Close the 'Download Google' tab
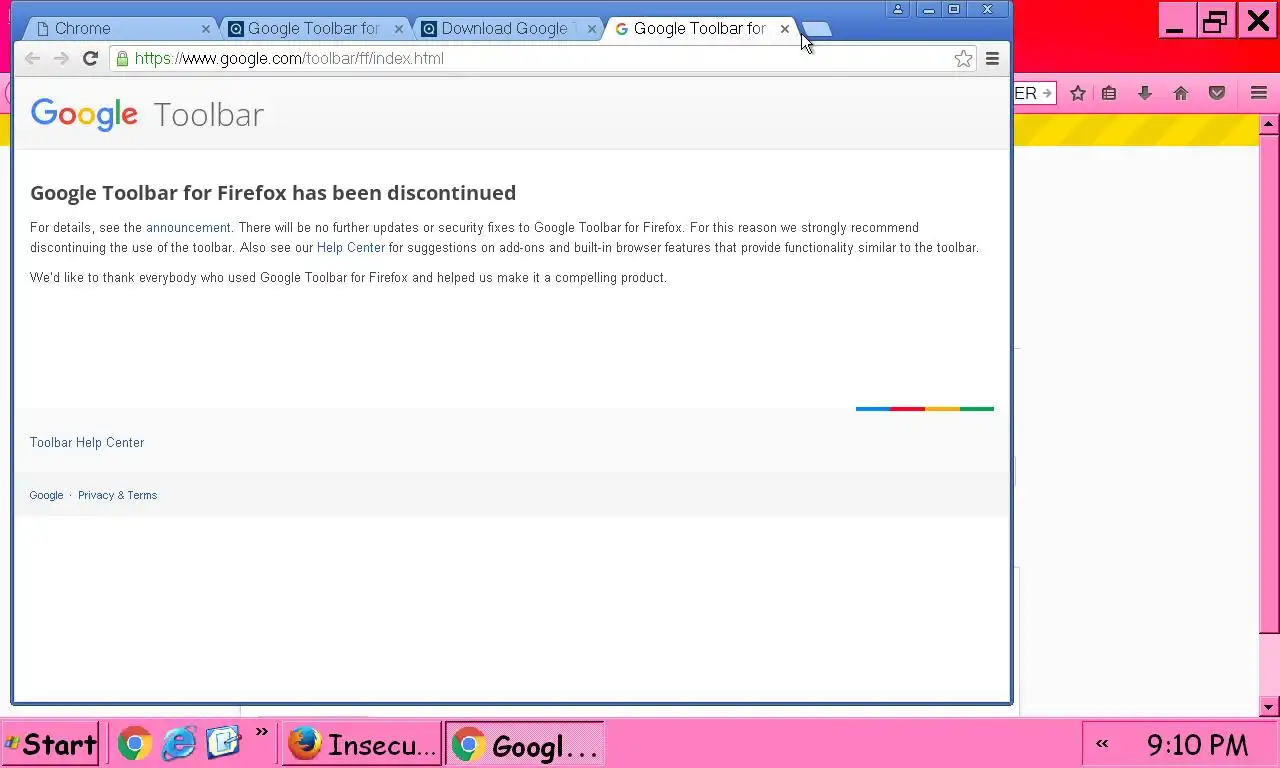Image resolution: width=1280 pixels, height=768 pixels. tap(592, 29)
